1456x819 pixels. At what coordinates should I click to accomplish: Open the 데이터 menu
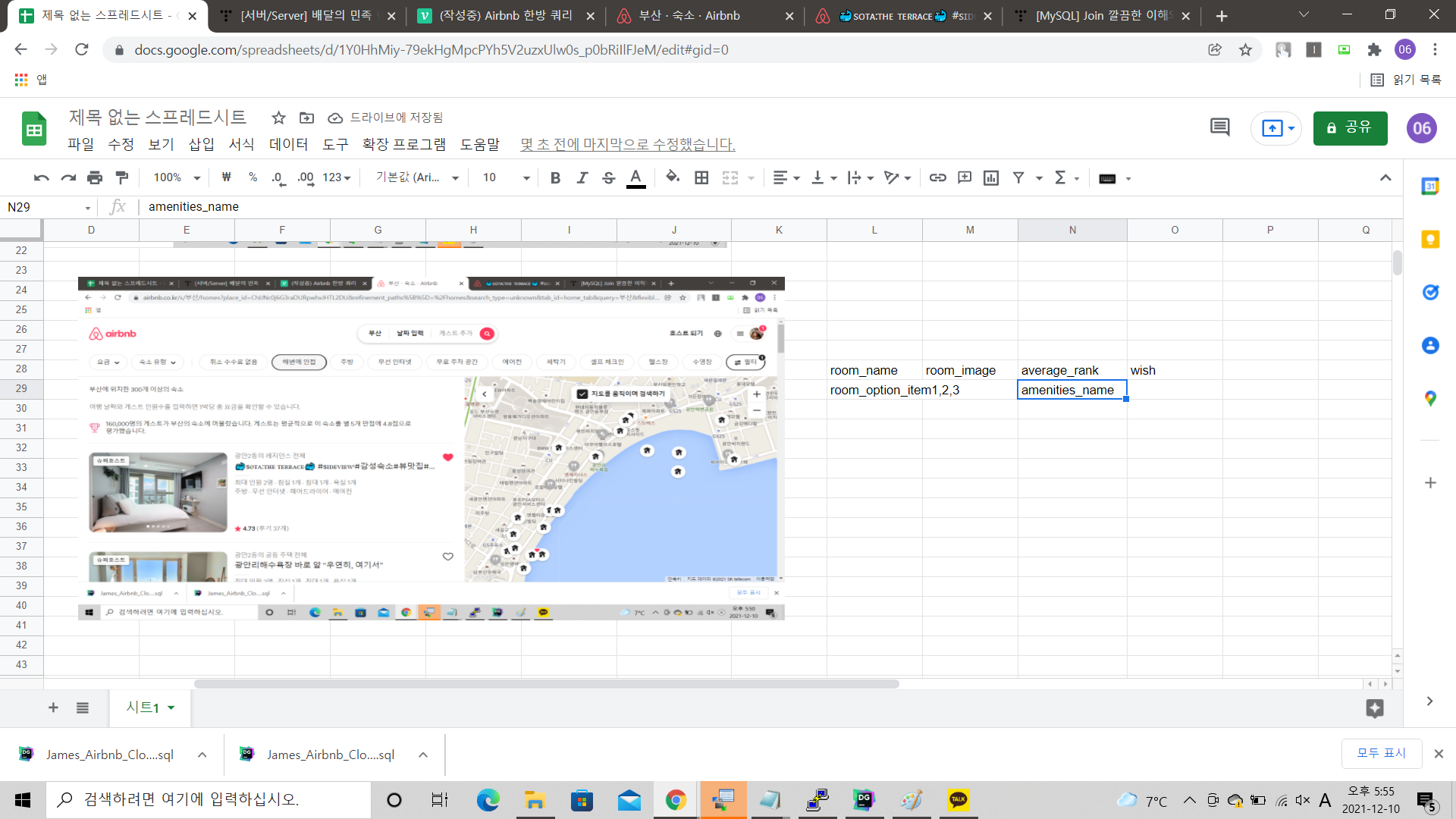coord(288,144)
